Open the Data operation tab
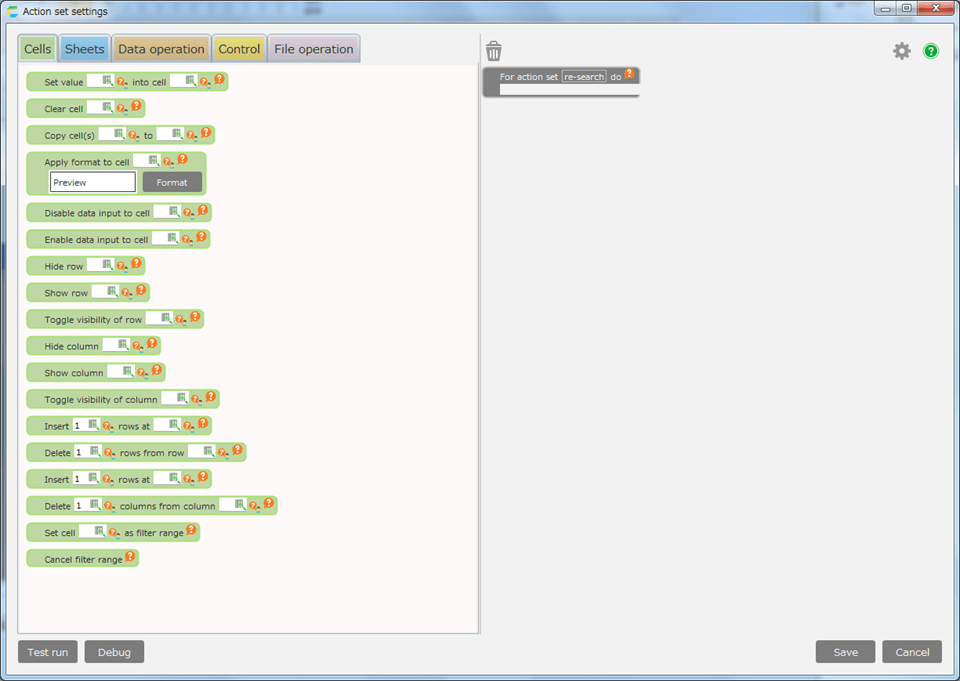Viewport: 960px width, 681px height. click(x=161, y=49)
